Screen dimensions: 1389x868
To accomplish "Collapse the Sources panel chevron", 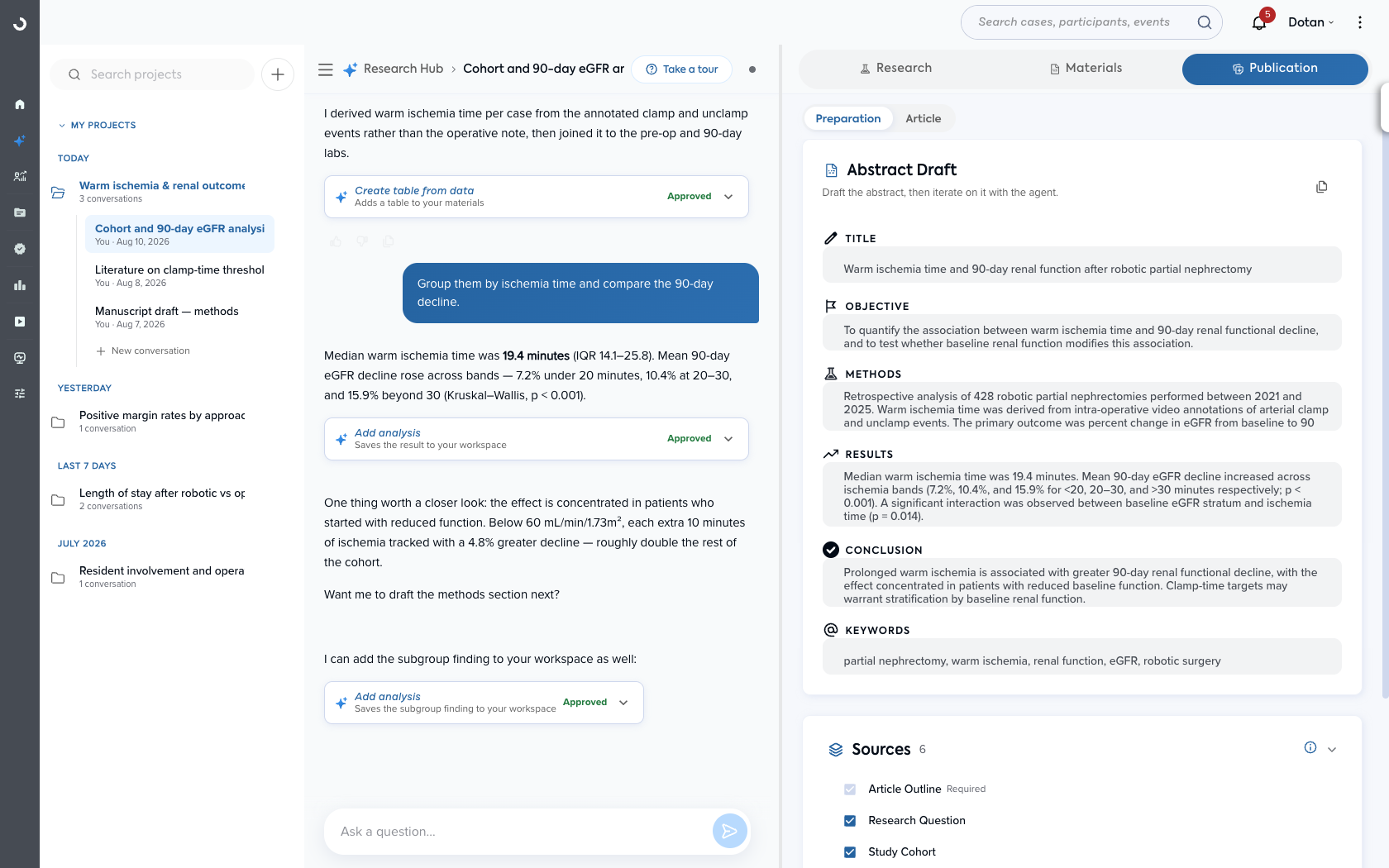I will 1332,750.
